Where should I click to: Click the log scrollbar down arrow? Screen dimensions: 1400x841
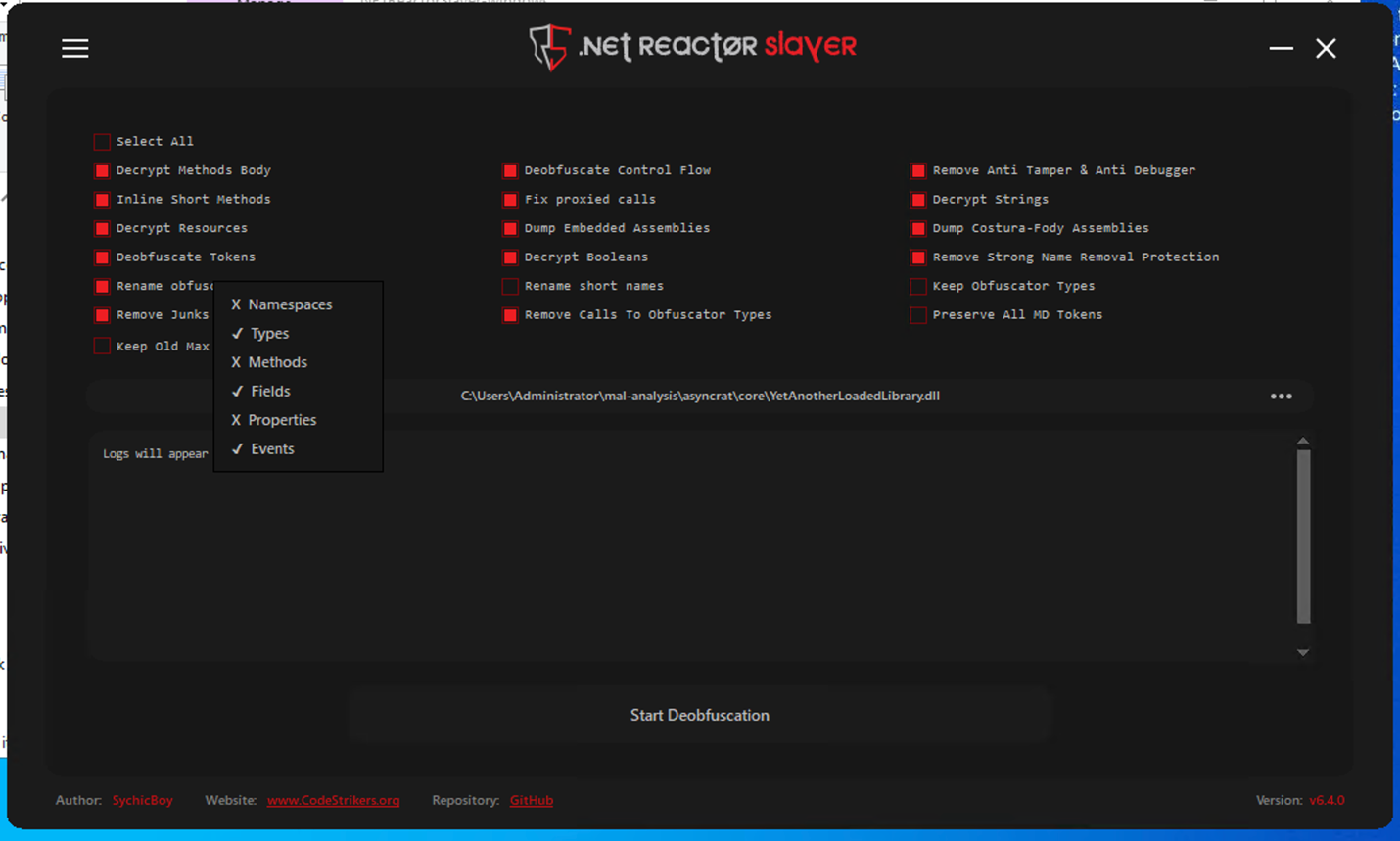pos(1303,652)
